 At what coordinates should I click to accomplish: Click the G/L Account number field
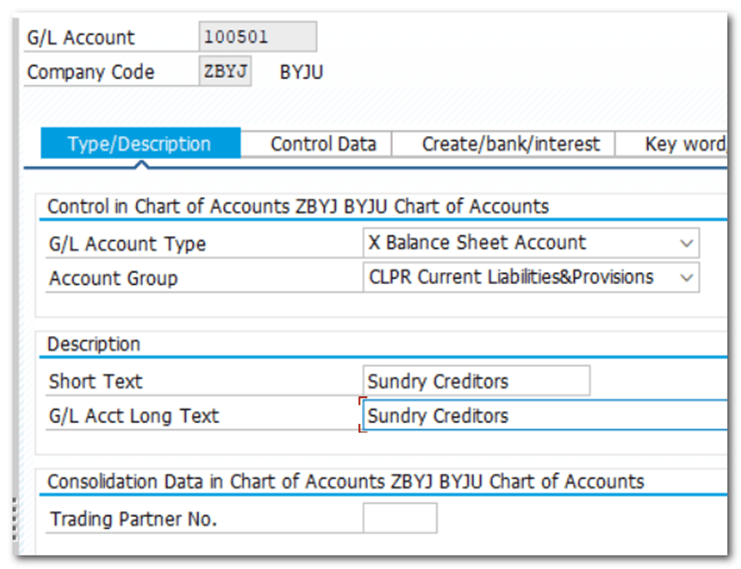click(x=258, y=37)
